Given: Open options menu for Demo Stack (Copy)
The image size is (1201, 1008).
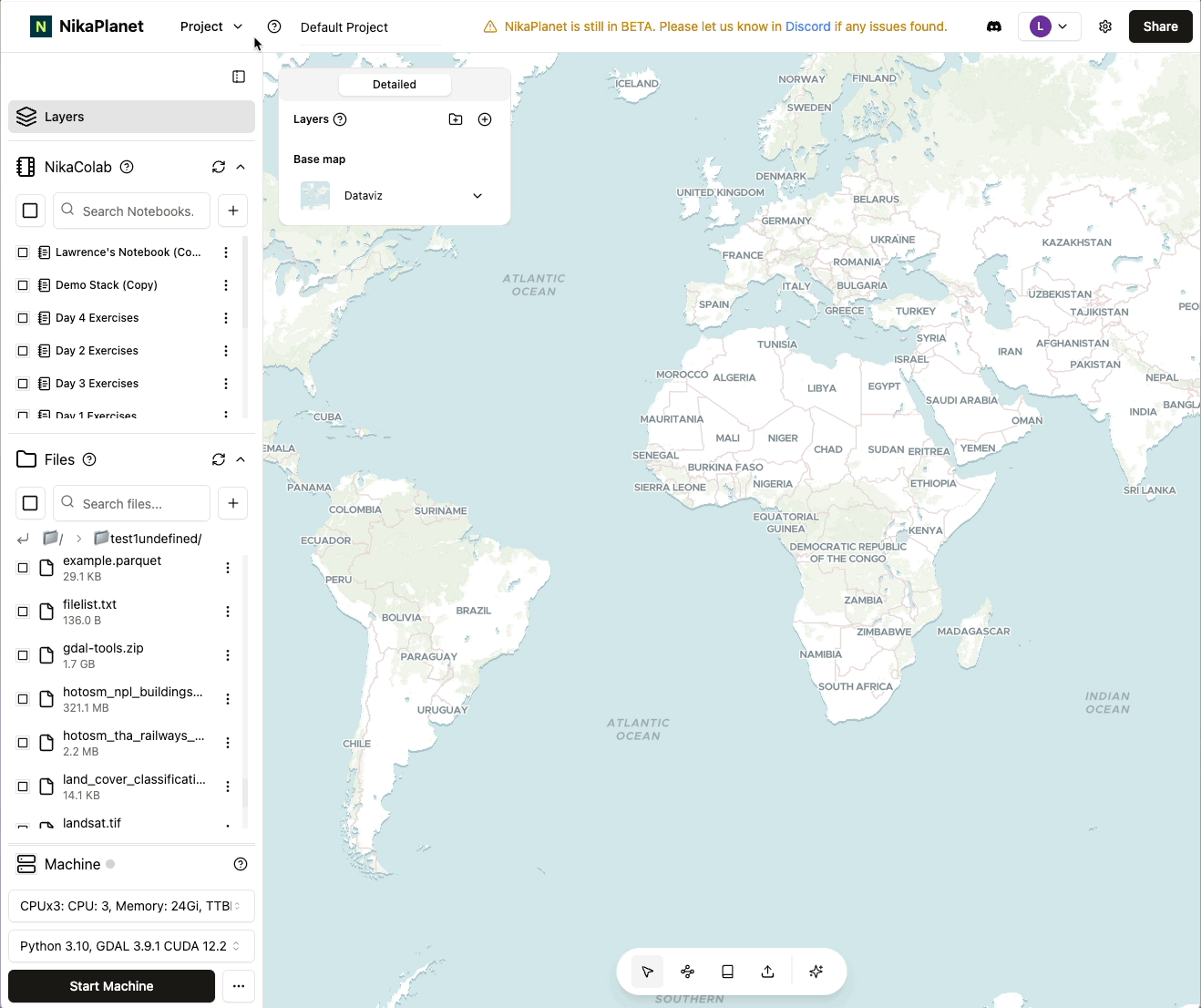Looking at the screenshot, I should 226,285.
